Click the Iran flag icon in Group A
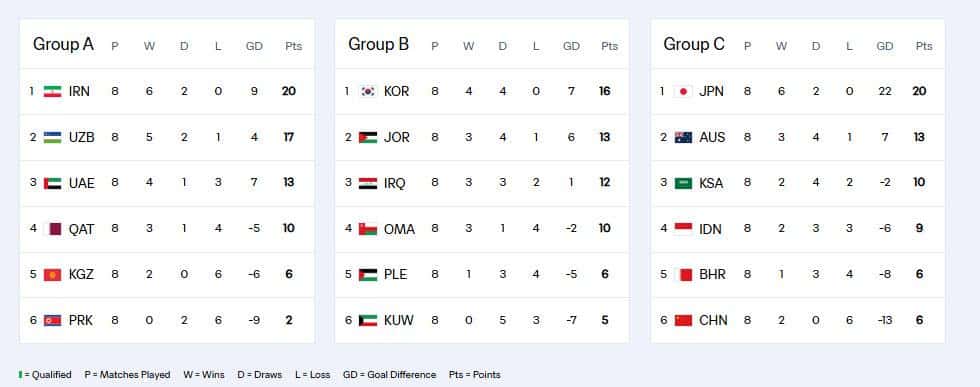Image resolution: width=980 pixels, height=387 pixels. pyautogui.click(x=52, y=91)
